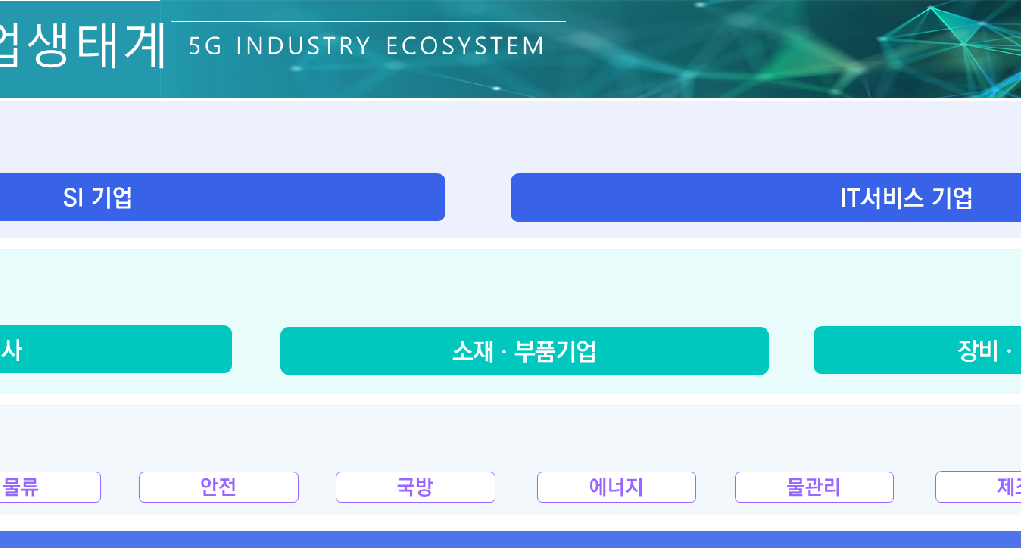
Task: Click the empty lavender area above SI 기업
Action: coord(221,137)
